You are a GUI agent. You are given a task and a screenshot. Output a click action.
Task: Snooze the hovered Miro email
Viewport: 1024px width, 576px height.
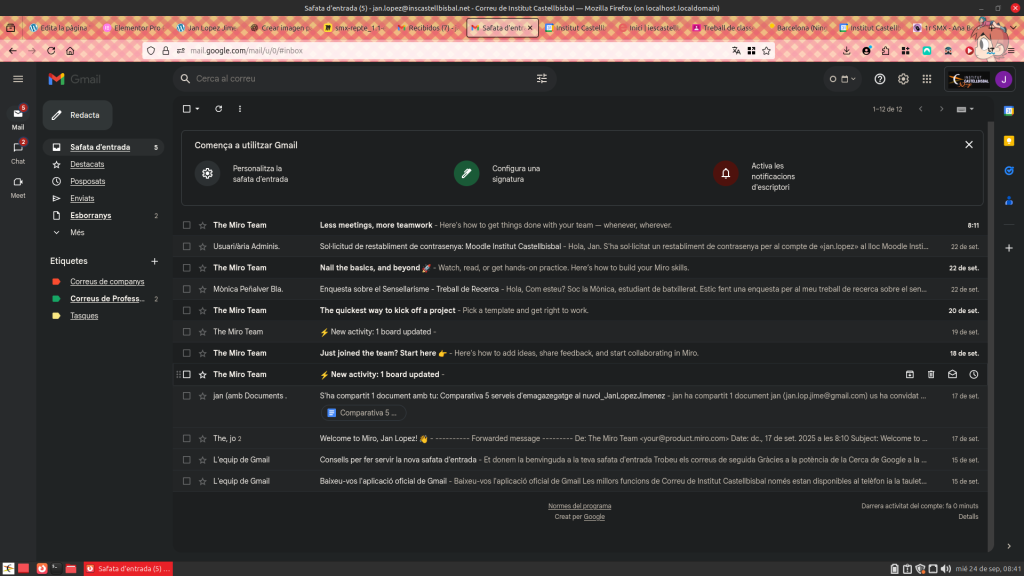974,374
